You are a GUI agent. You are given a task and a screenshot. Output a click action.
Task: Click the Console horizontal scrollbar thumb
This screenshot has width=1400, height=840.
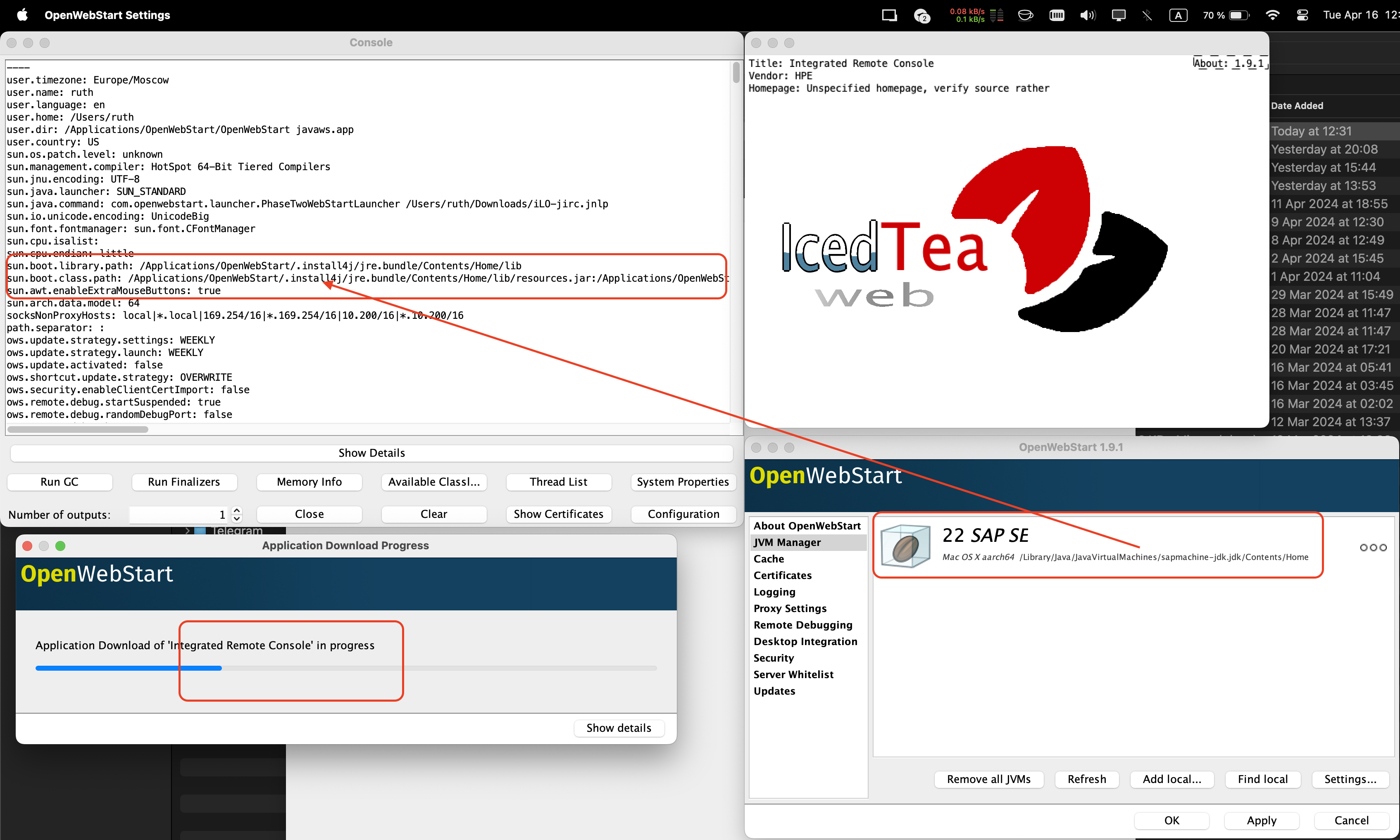[78, 429]
